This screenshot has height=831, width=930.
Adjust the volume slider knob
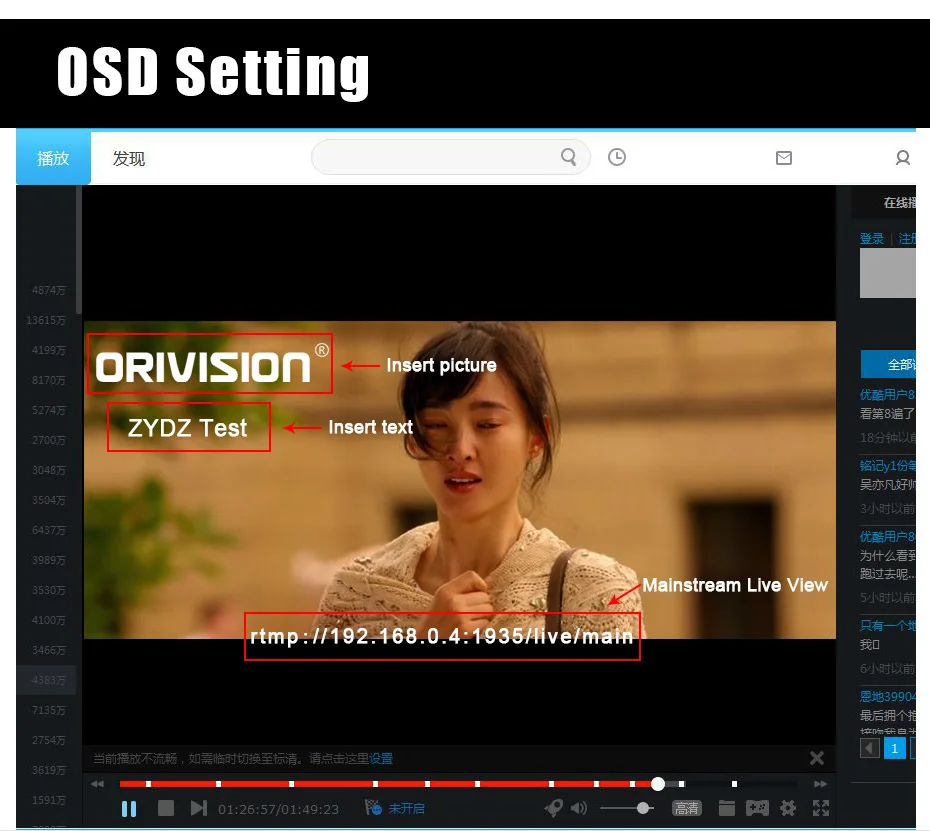click(x=643, y=808)
